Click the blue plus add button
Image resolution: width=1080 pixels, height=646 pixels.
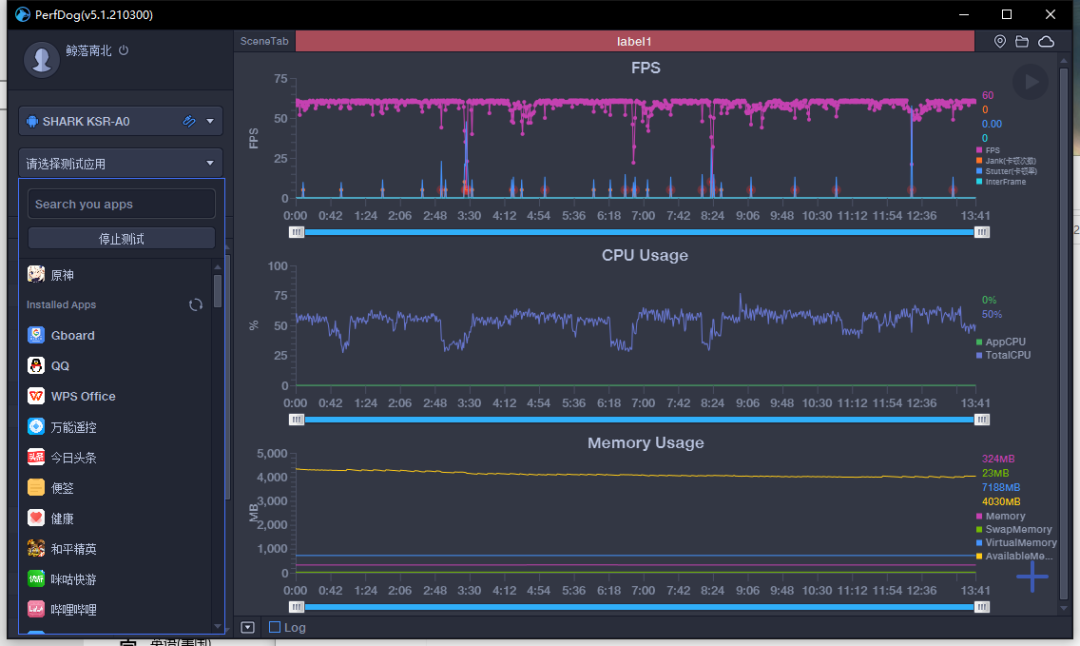click(1032, 576)
